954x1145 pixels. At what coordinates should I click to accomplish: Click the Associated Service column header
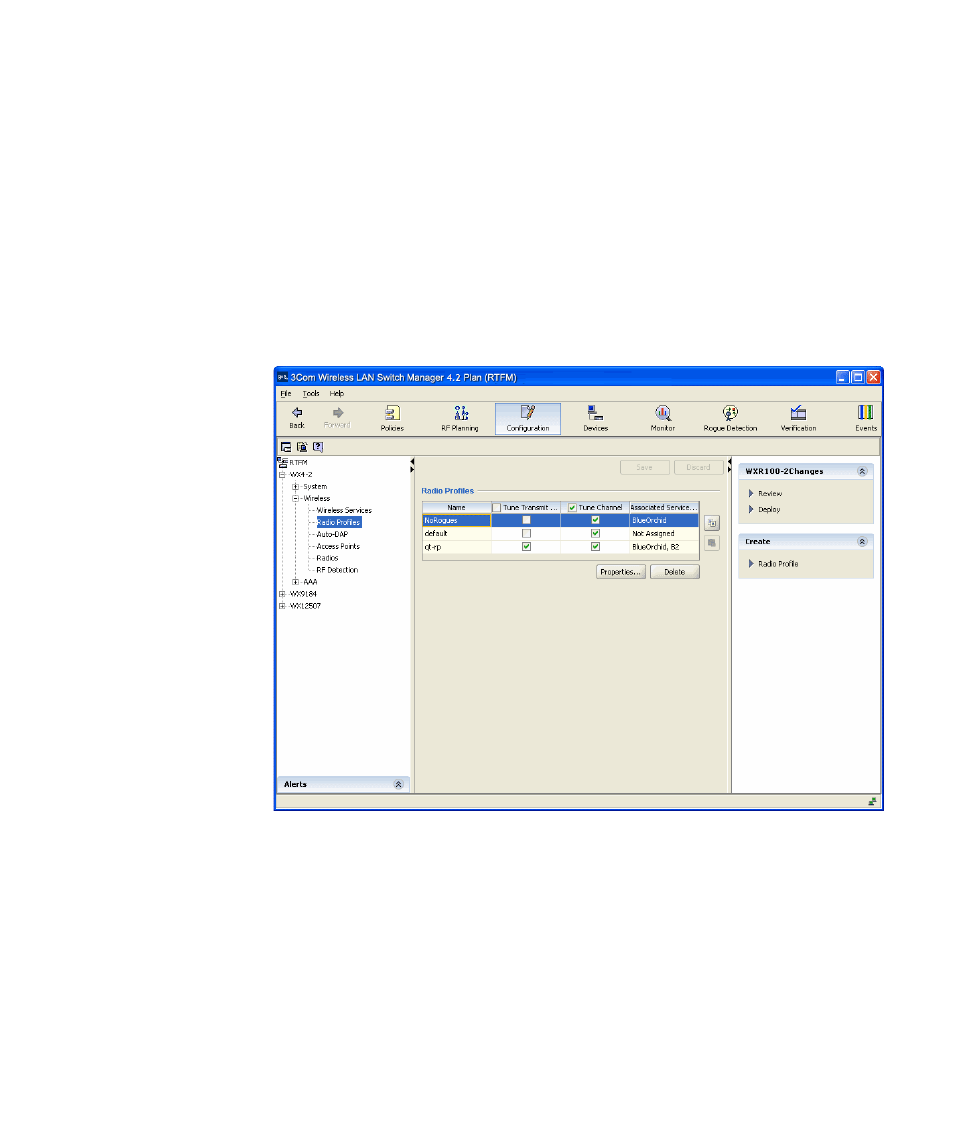tap(664, 508)
